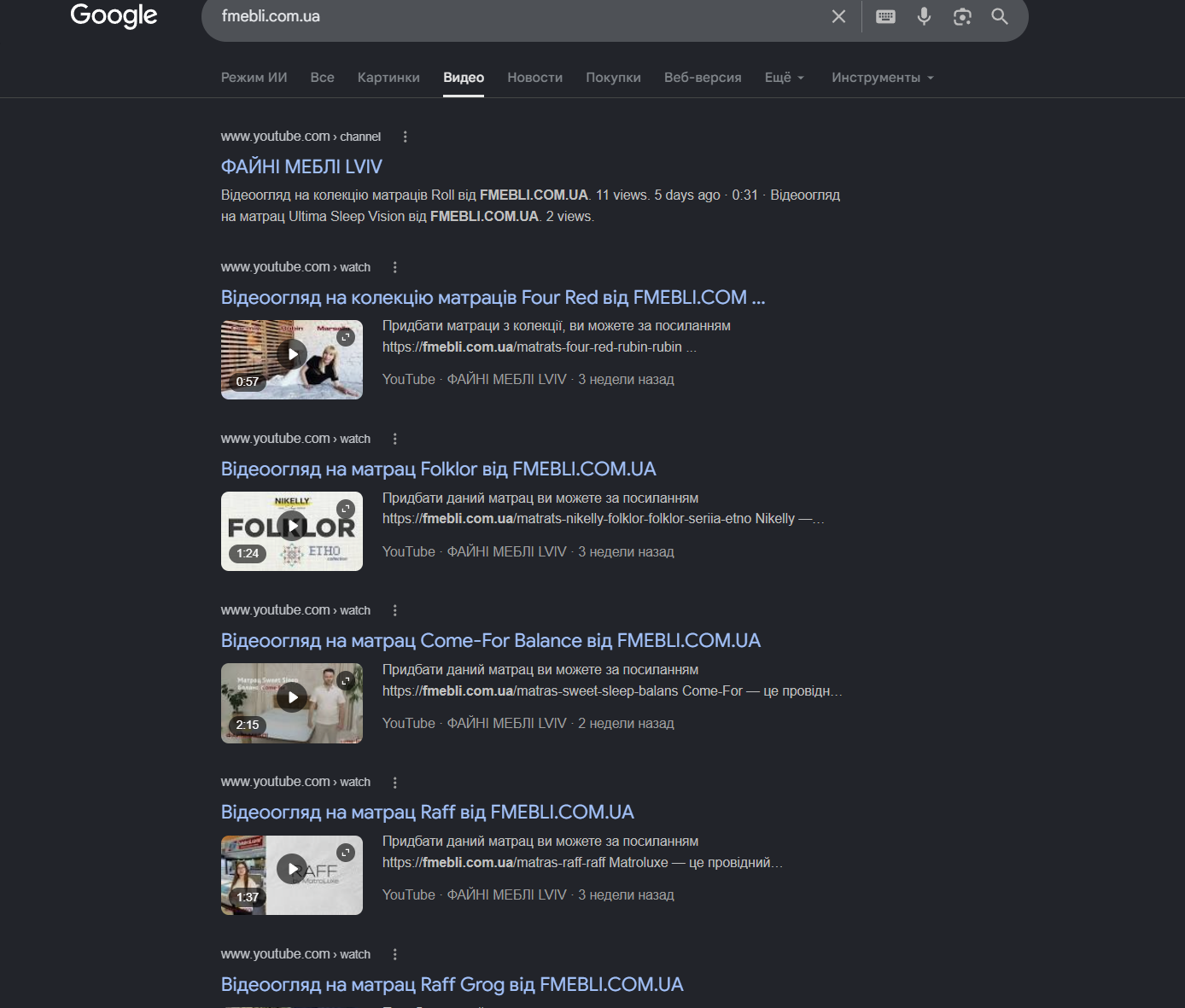The height and width of the screenshot is (1008, 1185).
Task: Click www.youtube.com › channel breadcrumb
Action: [x=301, y=137]
